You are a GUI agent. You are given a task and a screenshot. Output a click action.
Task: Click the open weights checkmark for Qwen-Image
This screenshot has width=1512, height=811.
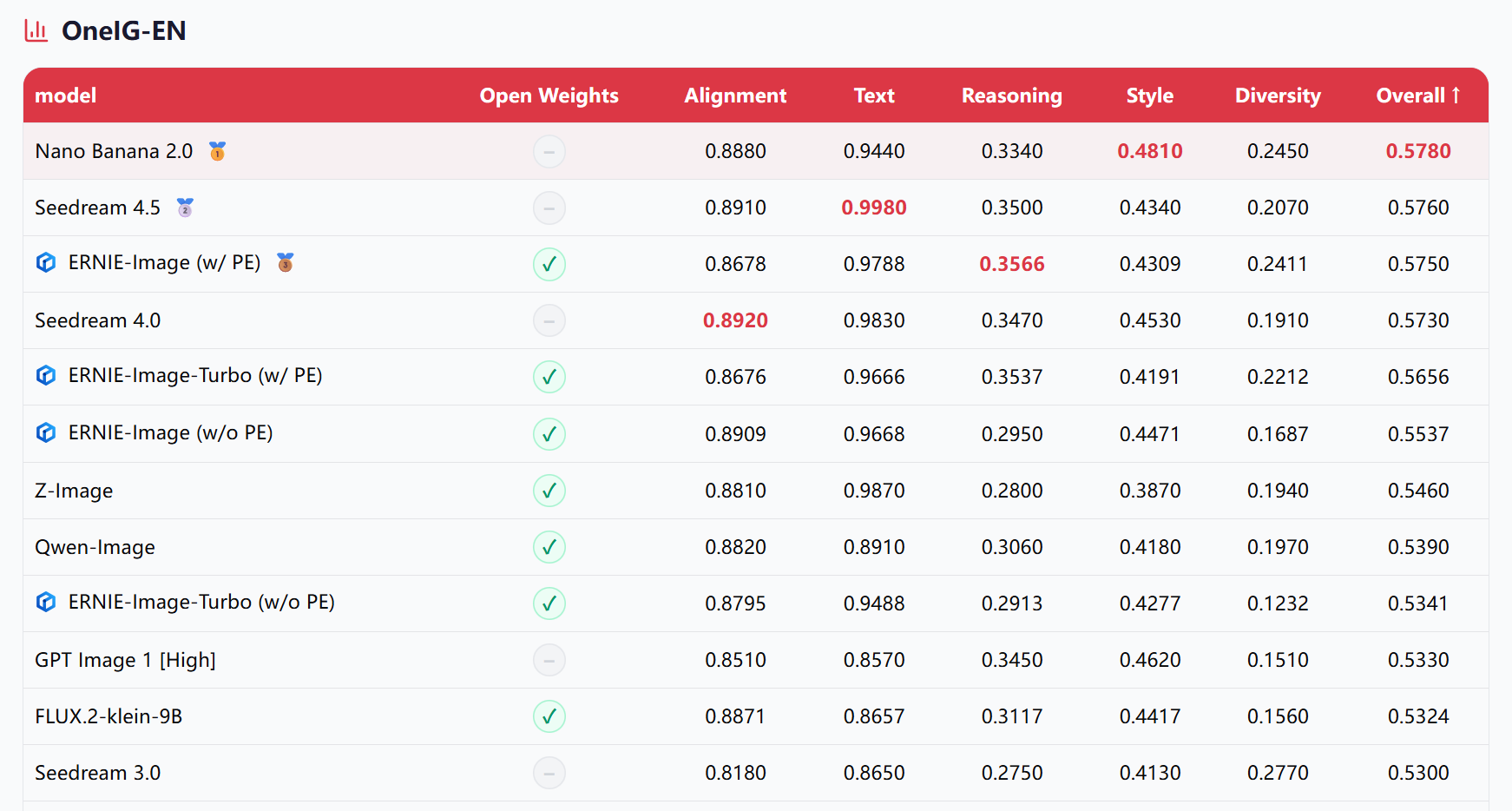pyautogui.click(x=549, y=547)
